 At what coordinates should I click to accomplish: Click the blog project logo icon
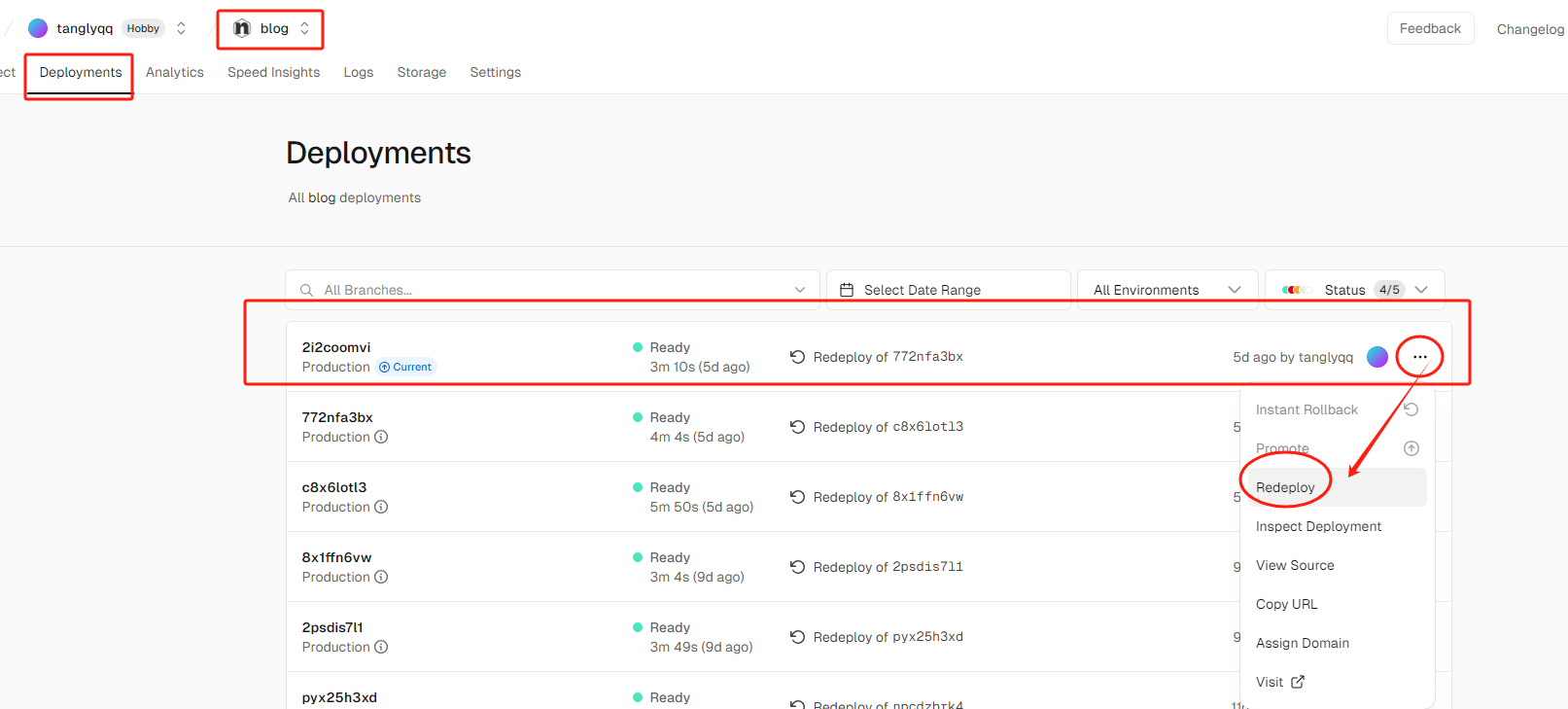point(242,28)
